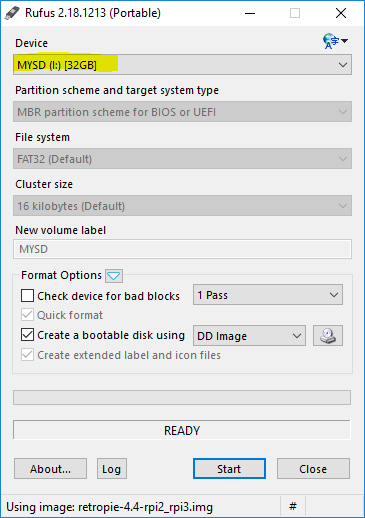Open the DD Image boot type dropdown
This screenshot has height=518, width=365.
[249, 335]
